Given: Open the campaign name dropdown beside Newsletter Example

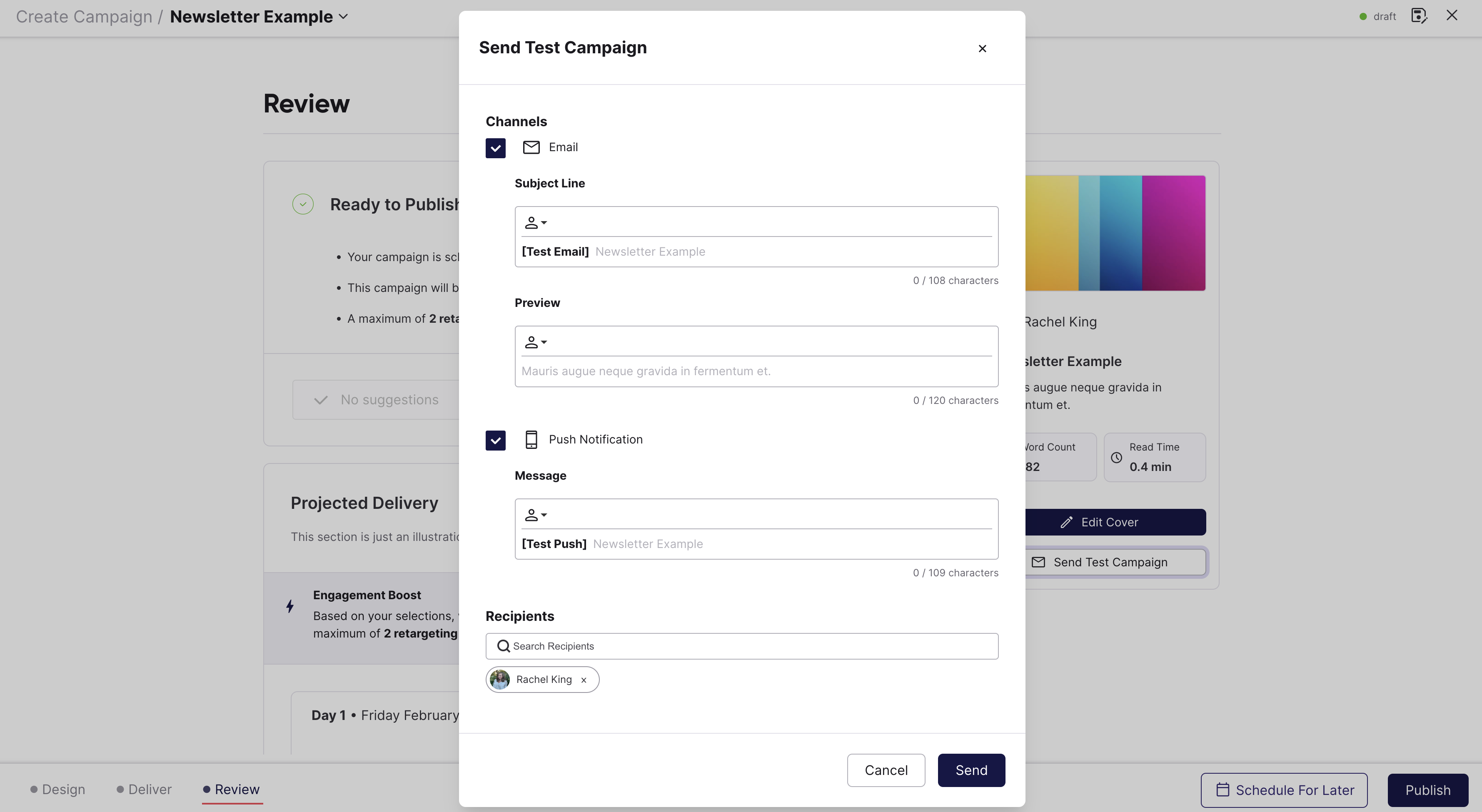Looking at the screenshot, I should pyautogui.click(x=344, y=17).
